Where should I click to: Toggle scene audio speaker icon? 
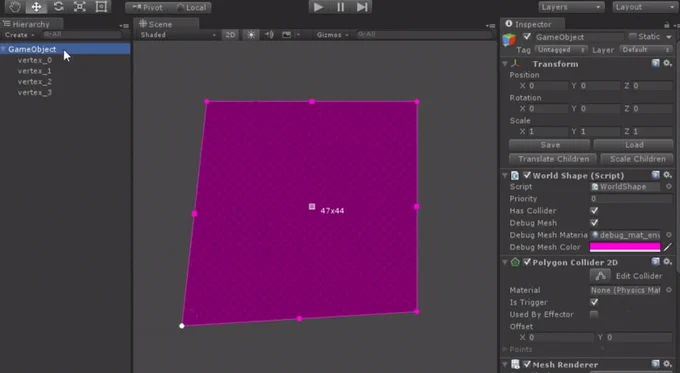coord(269,35)
